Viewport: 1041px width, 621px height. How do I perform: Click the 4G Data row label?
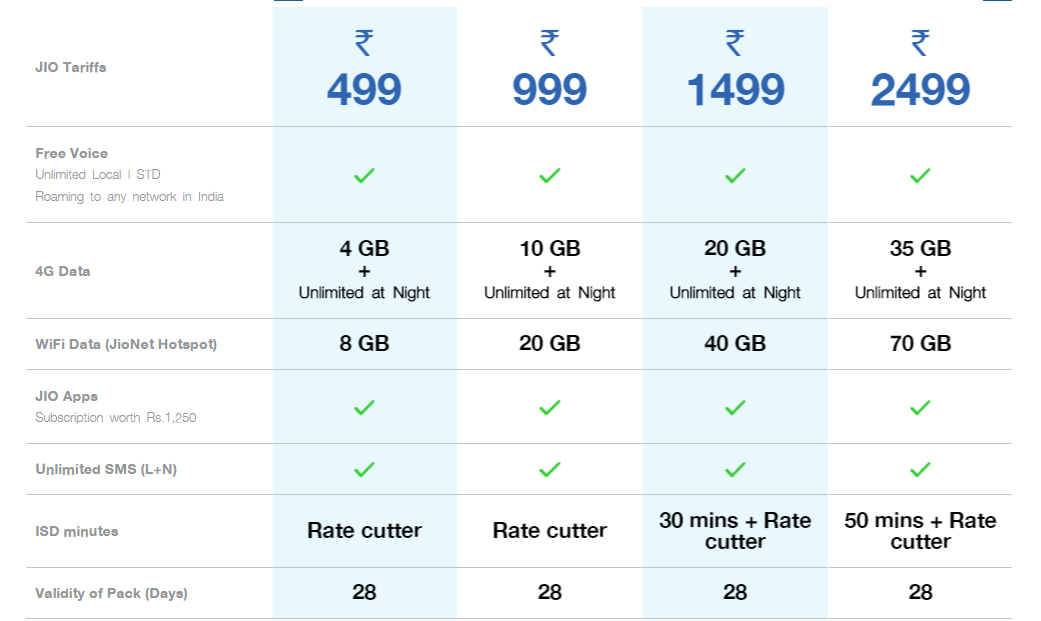click(x=63, y=271)
